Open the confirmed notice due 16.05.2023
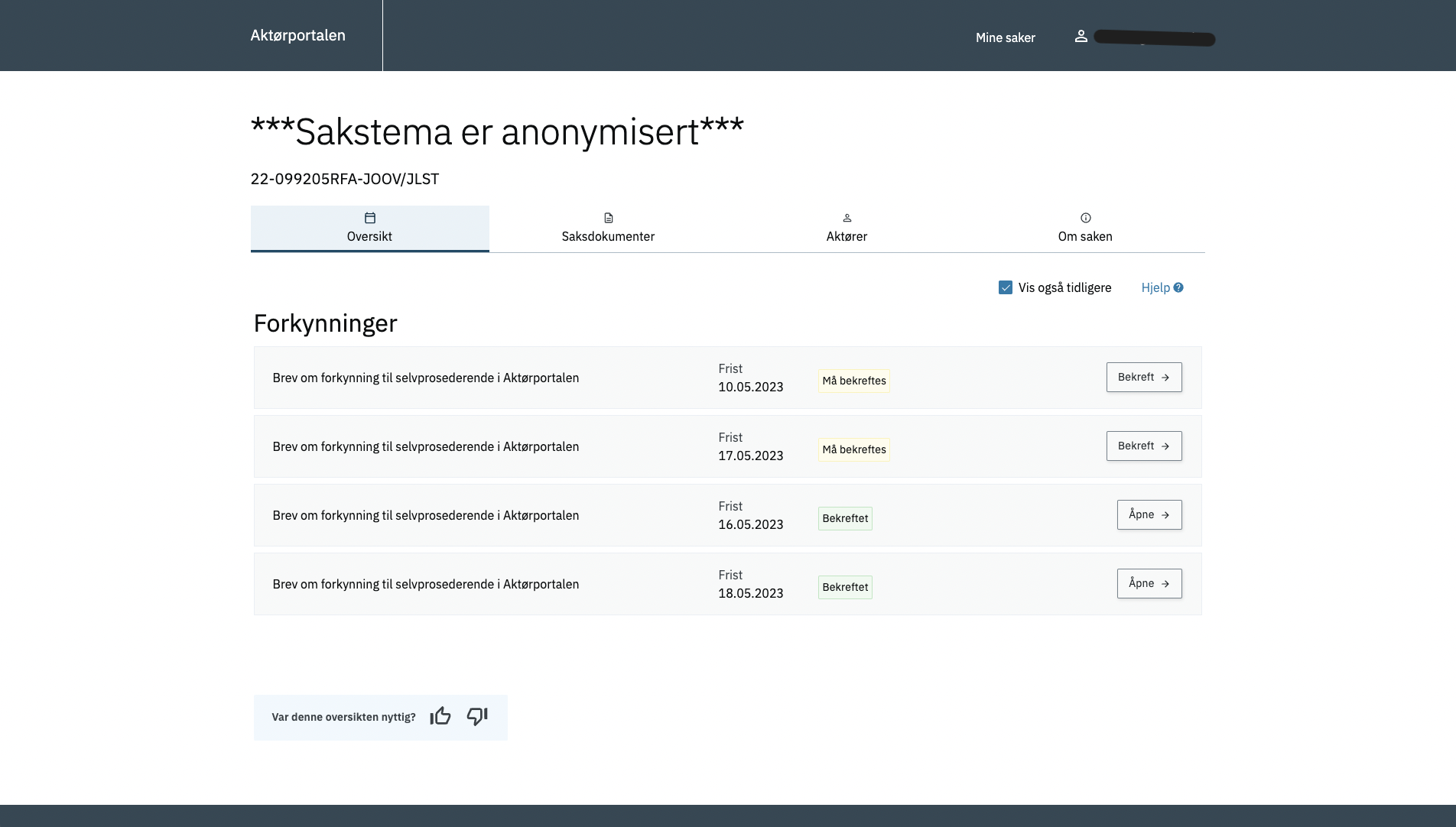 [1149, 514]
